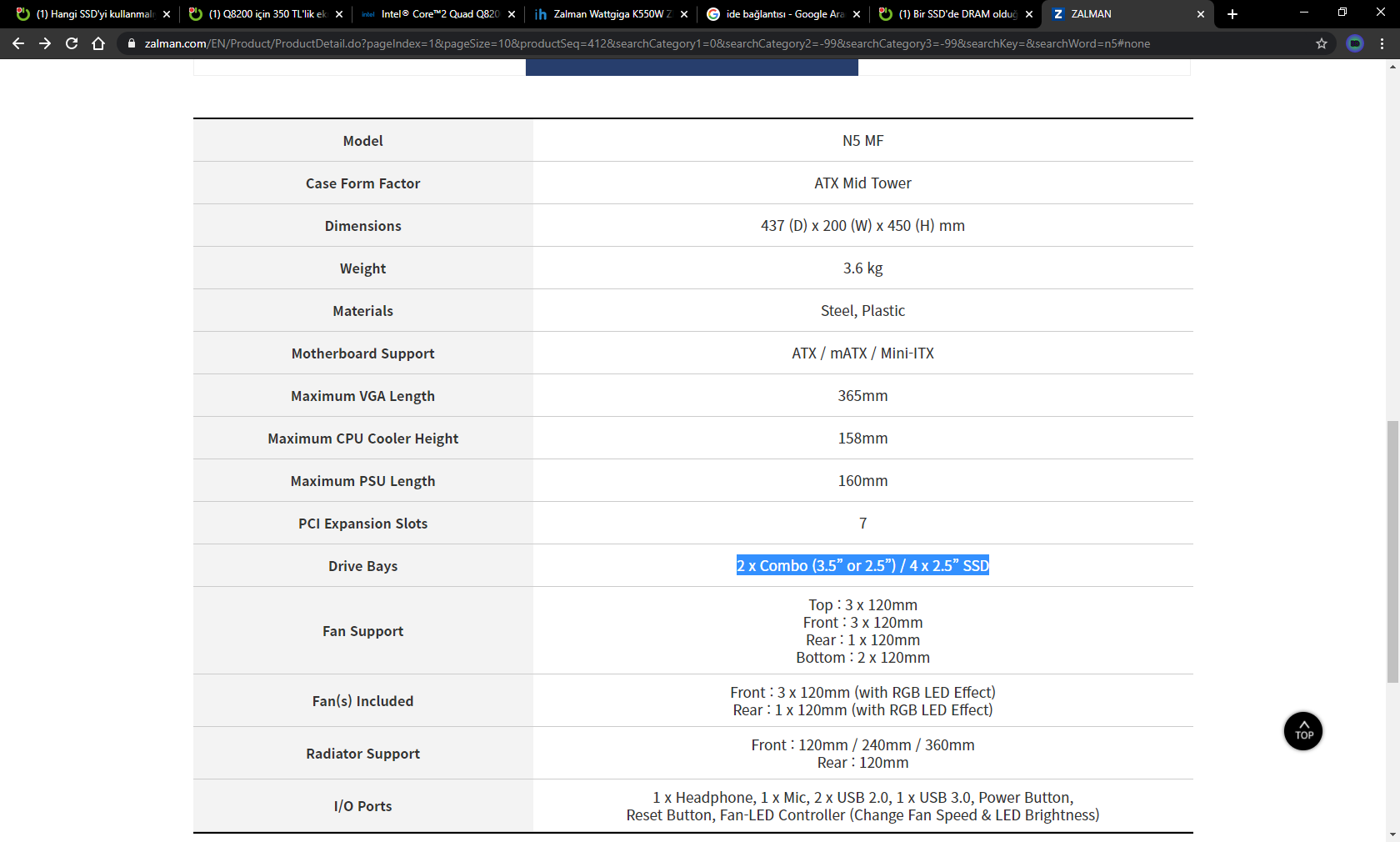Screen dimensions: 1400x842
Task: Click the materials value 'Steel, Plastic'
Action: (862, 311)
